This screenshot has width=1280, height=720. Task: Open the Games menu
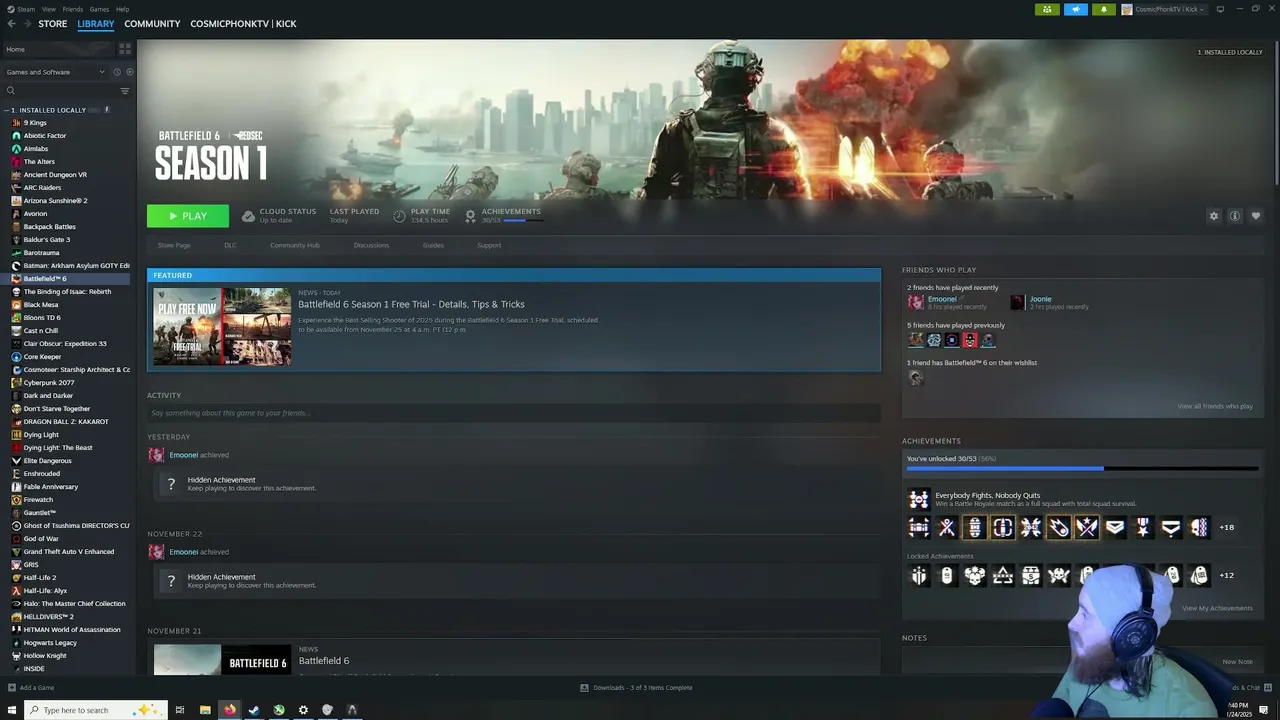pyautogui.click(x=99, y=9)
